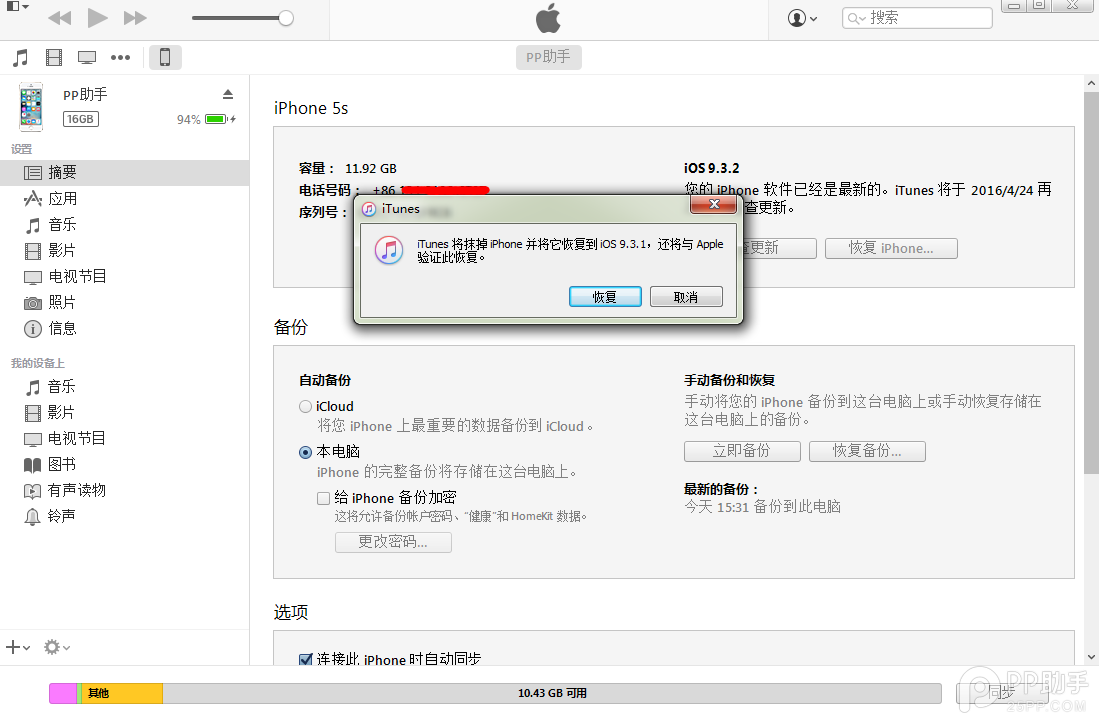Viewport: 1099px width, 720px height.
Task: Open 照片 in the settings sidebar
Action: [x=62, y=302]
